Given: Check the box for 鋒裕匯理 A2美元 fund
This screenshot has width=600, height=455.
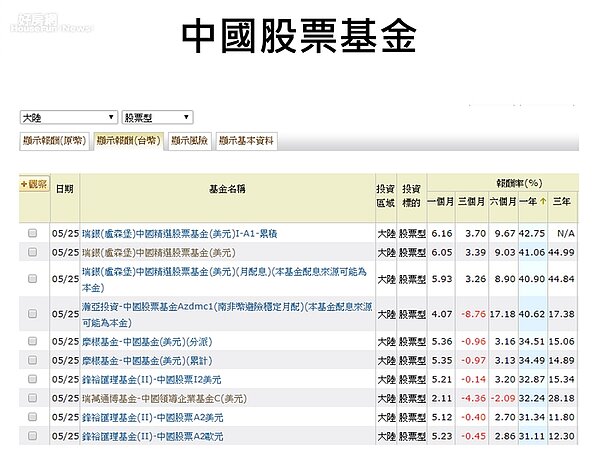Looking at the screenshot, I should (33, 417).
